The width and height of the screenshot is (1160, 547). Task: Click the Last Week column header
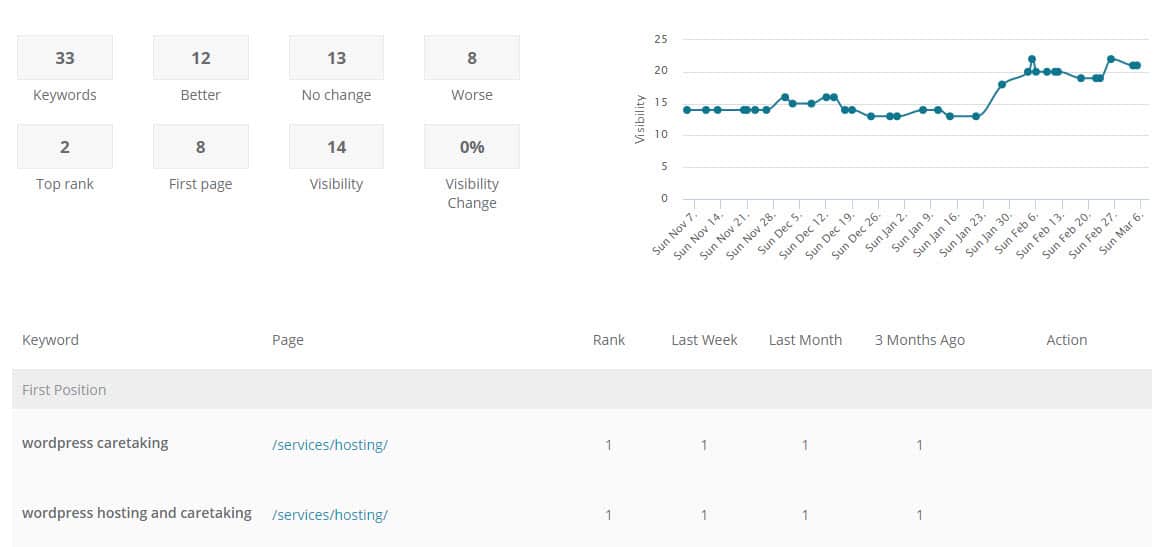704,340
